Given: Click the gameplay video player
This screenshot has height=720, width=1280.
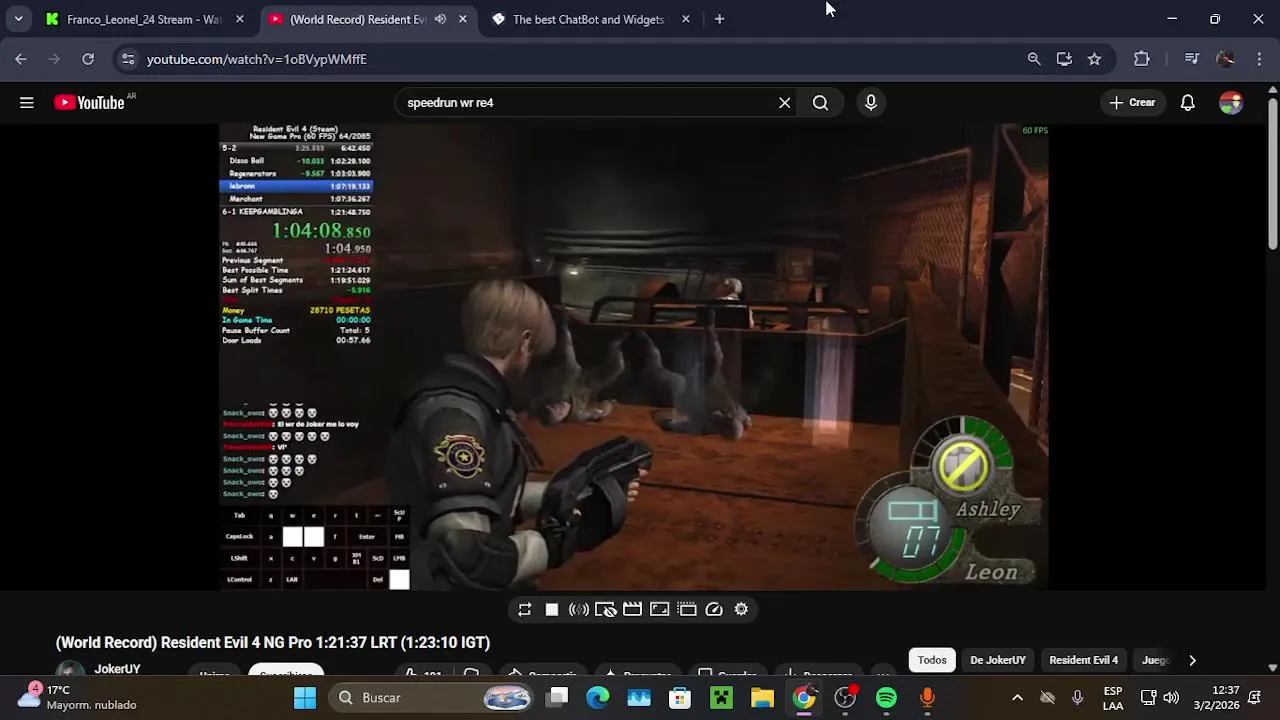Looking at the screenshot, I should [634, 356].
